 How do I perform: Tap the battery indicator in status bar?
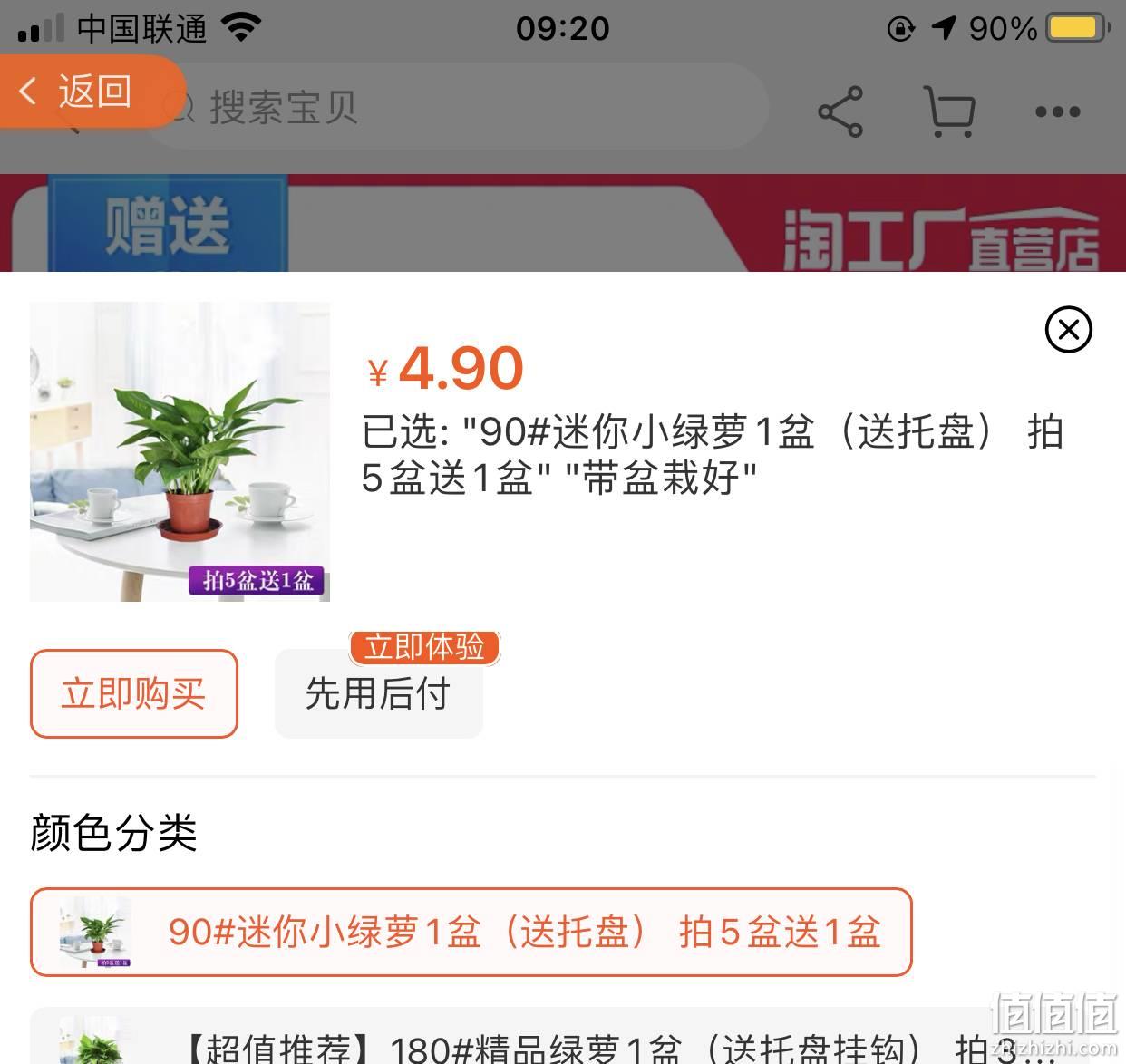point(1078,28)
